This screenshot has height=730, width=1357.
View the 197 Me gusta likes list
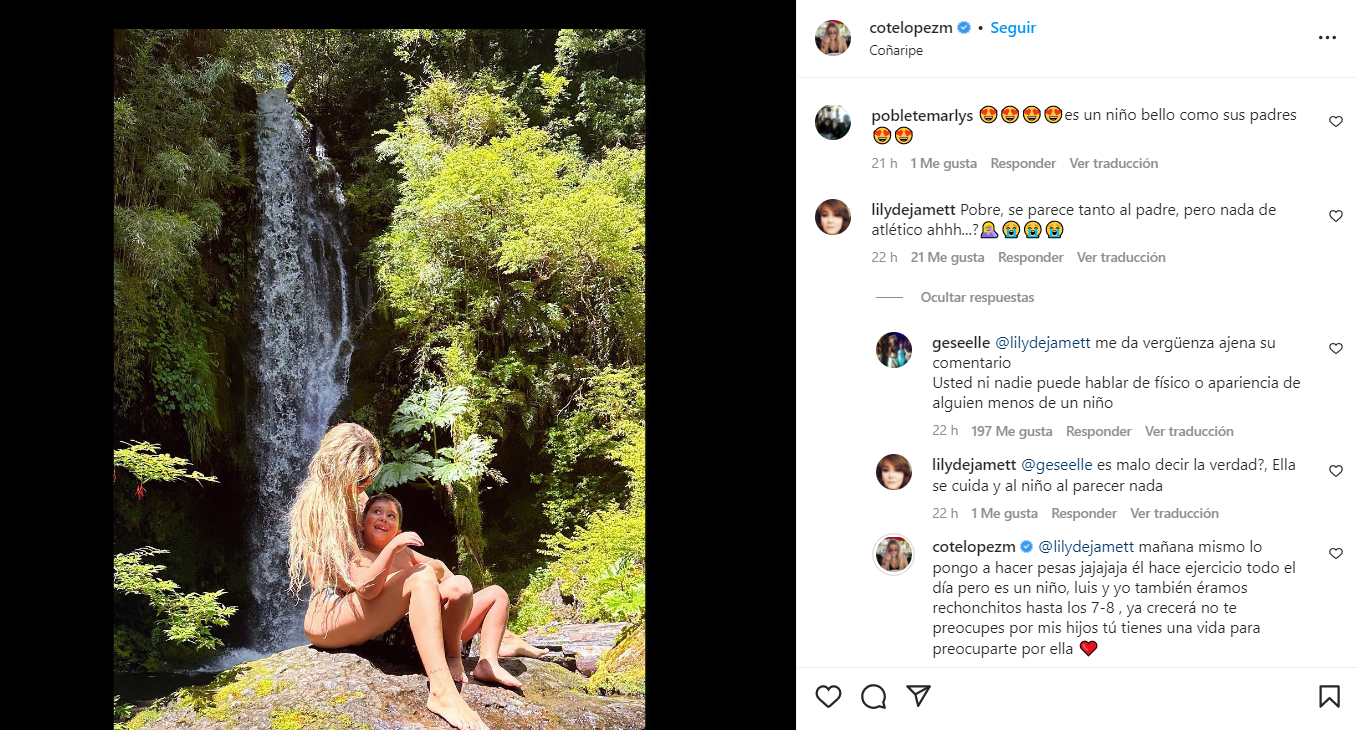[x=1010, y=431]
